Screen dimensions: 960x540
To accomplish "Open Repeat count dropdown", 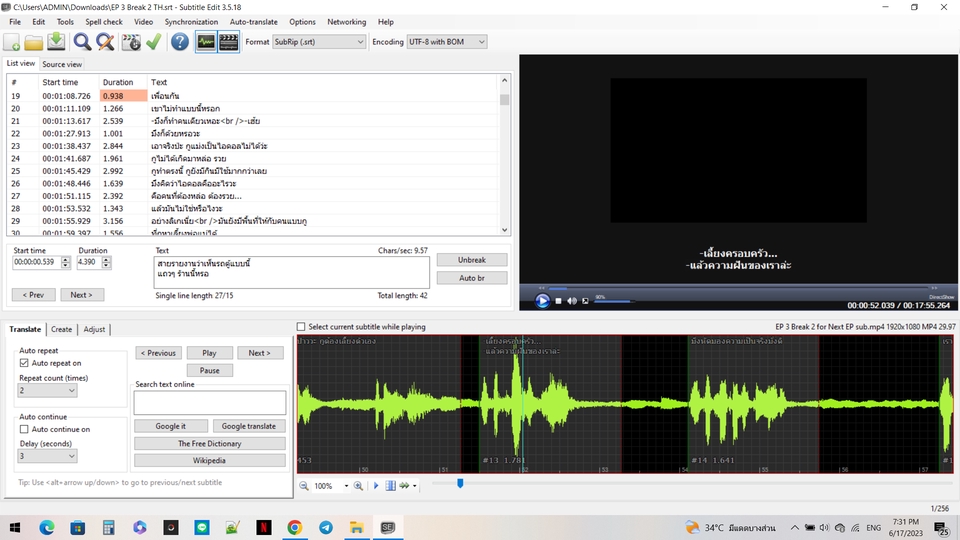I will [48, 390].
